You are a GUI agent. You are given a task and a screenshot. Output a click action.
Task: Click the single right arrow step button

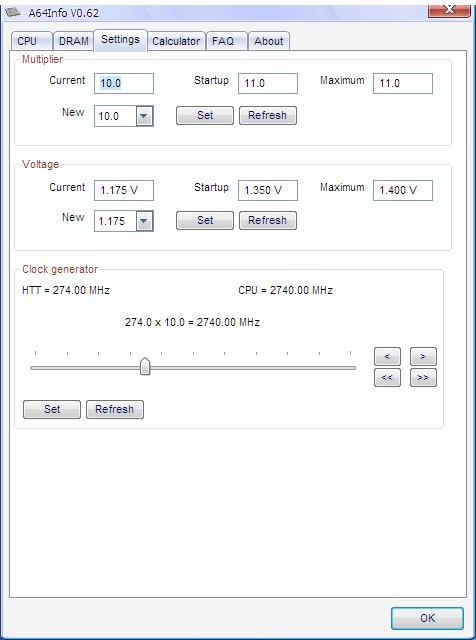423,356
